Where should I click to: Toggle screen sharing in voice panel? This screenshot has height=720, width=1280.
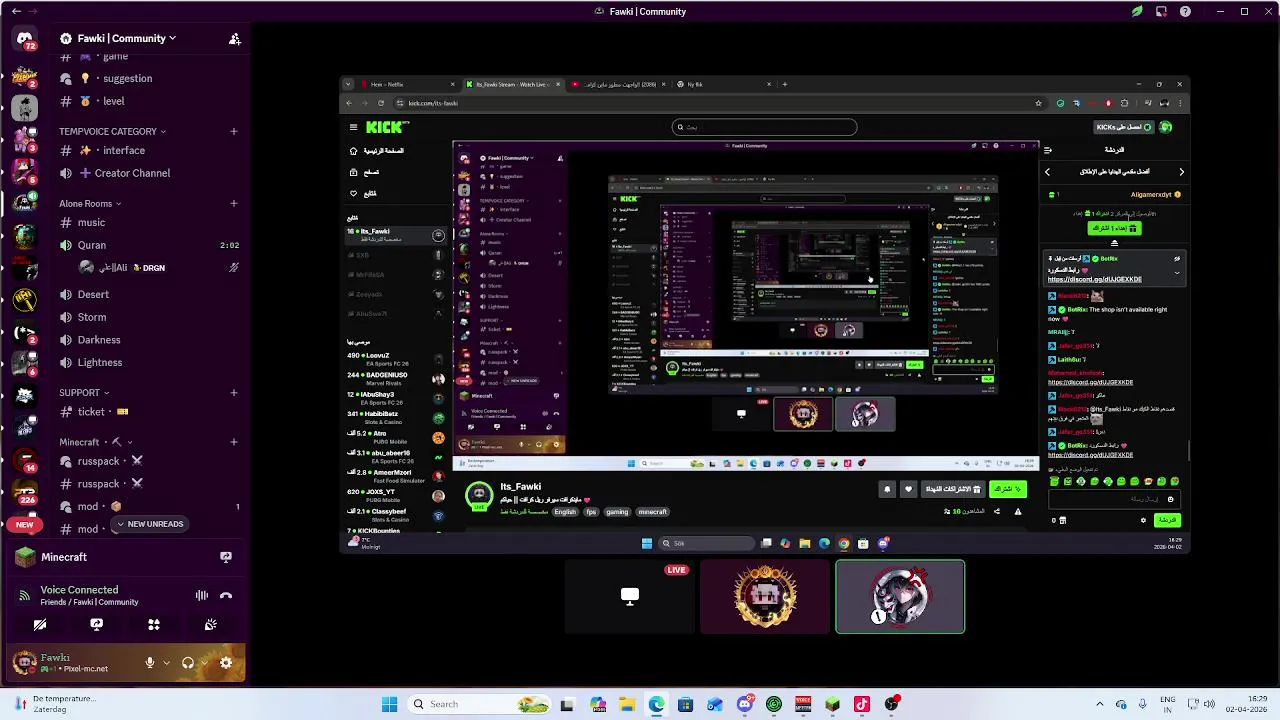pyautogui.click(x=97, y=624)
